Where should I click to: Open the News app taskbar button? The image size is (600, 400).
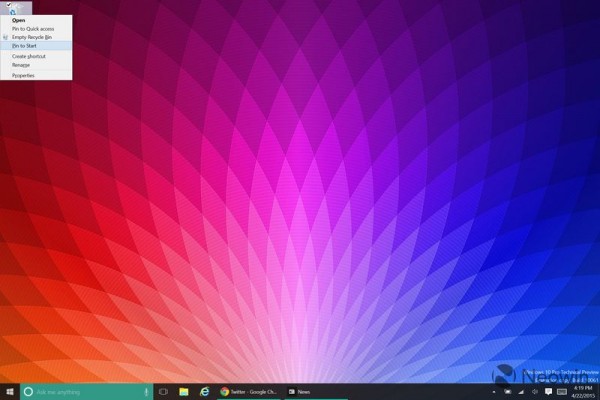pos(300,390)
